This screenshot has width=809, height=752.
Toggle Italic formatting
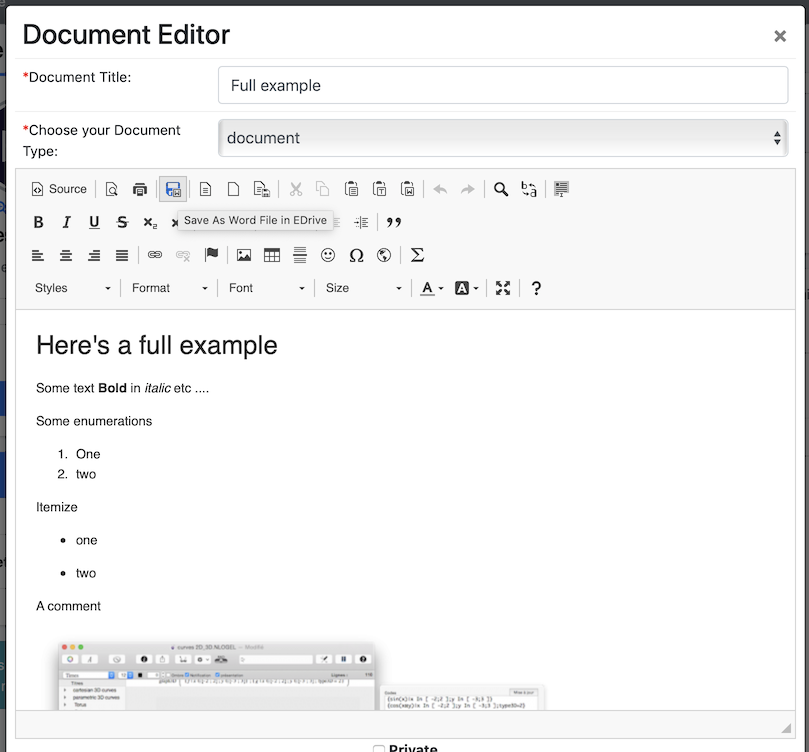[66, 222]
